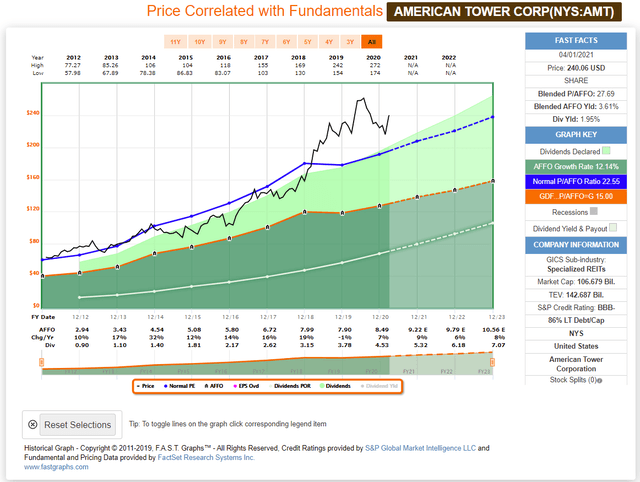Click the AFFO Growth Rate 12.14% bar
This screenshot has width=640, height=482.
(576, 167)
